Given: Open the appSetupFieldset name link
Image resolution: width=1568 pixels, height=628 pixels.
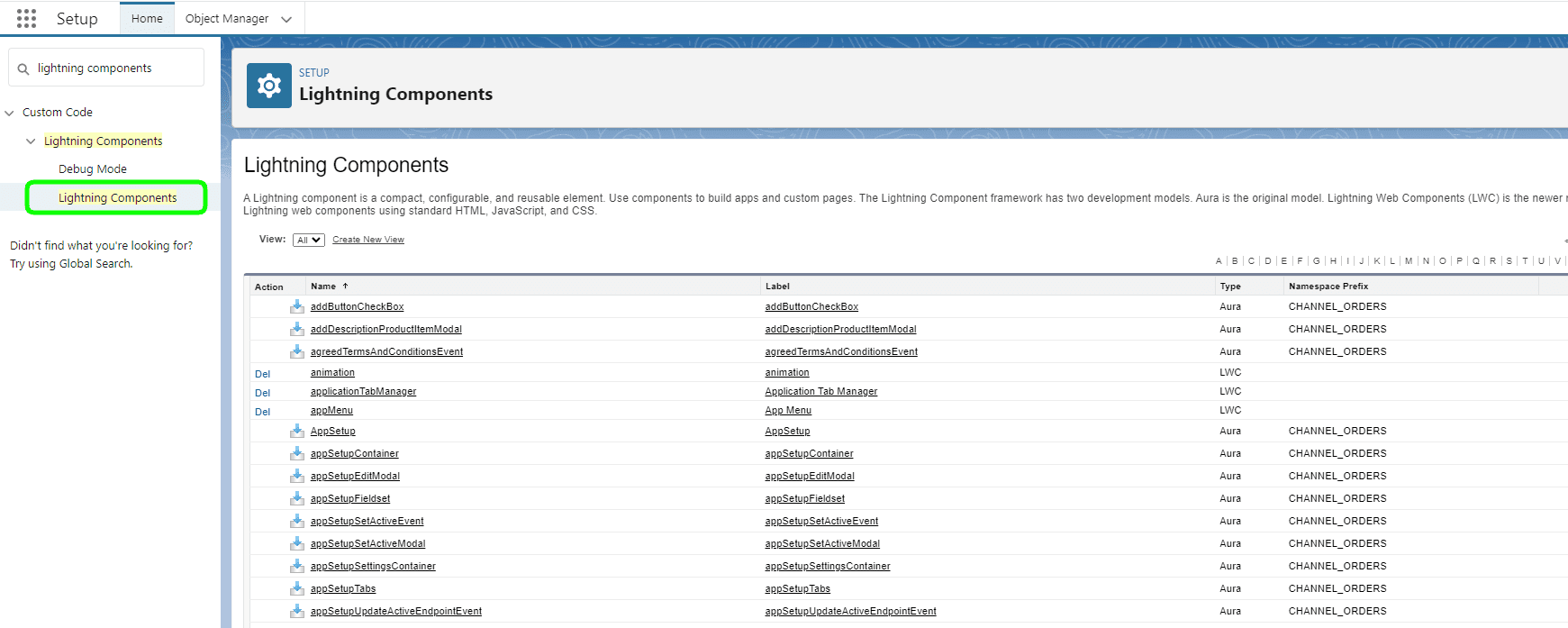Looking at the screenshot, I should point(350,498).
